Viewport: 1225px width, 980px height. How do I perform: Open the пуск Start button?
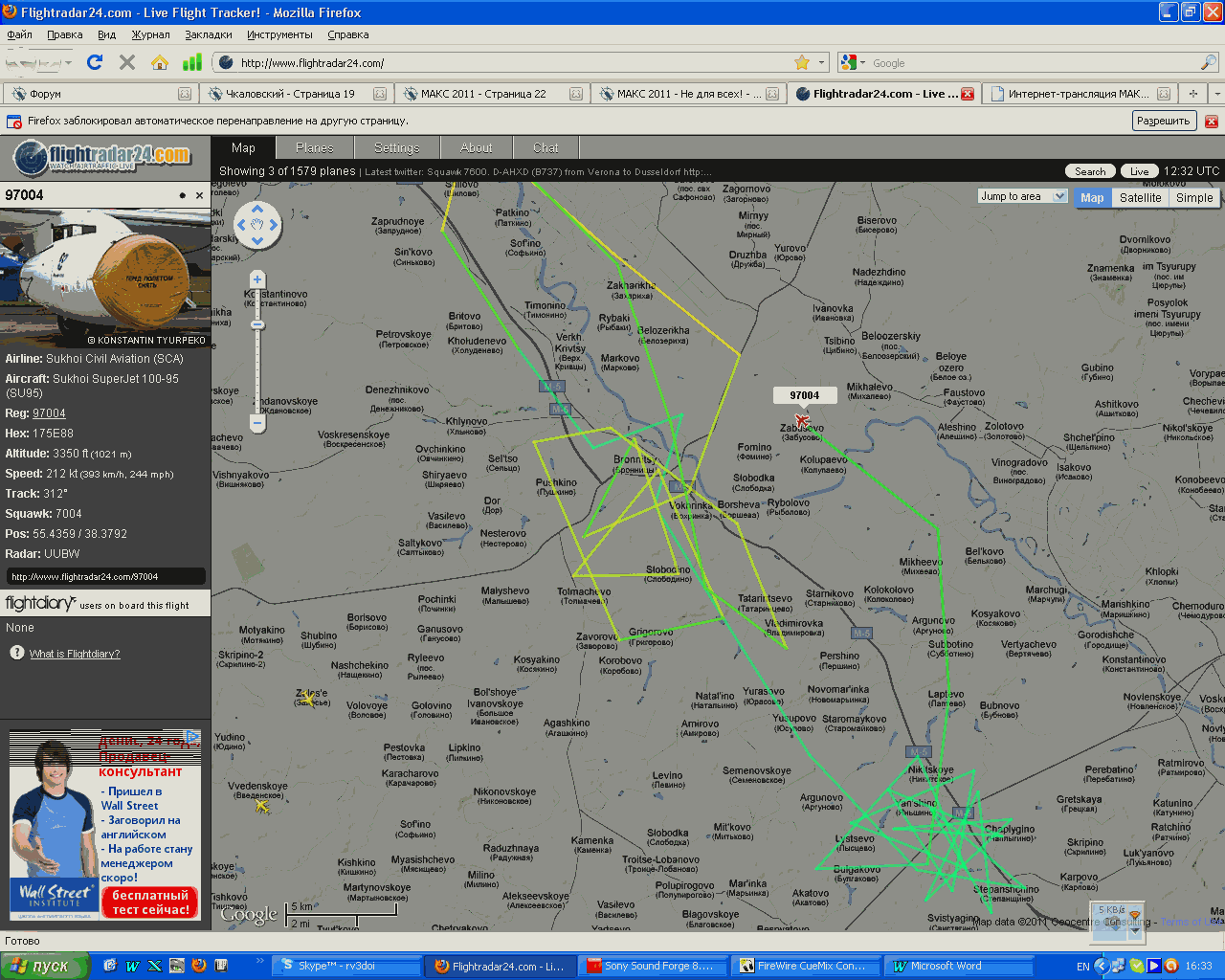point(45,966)
